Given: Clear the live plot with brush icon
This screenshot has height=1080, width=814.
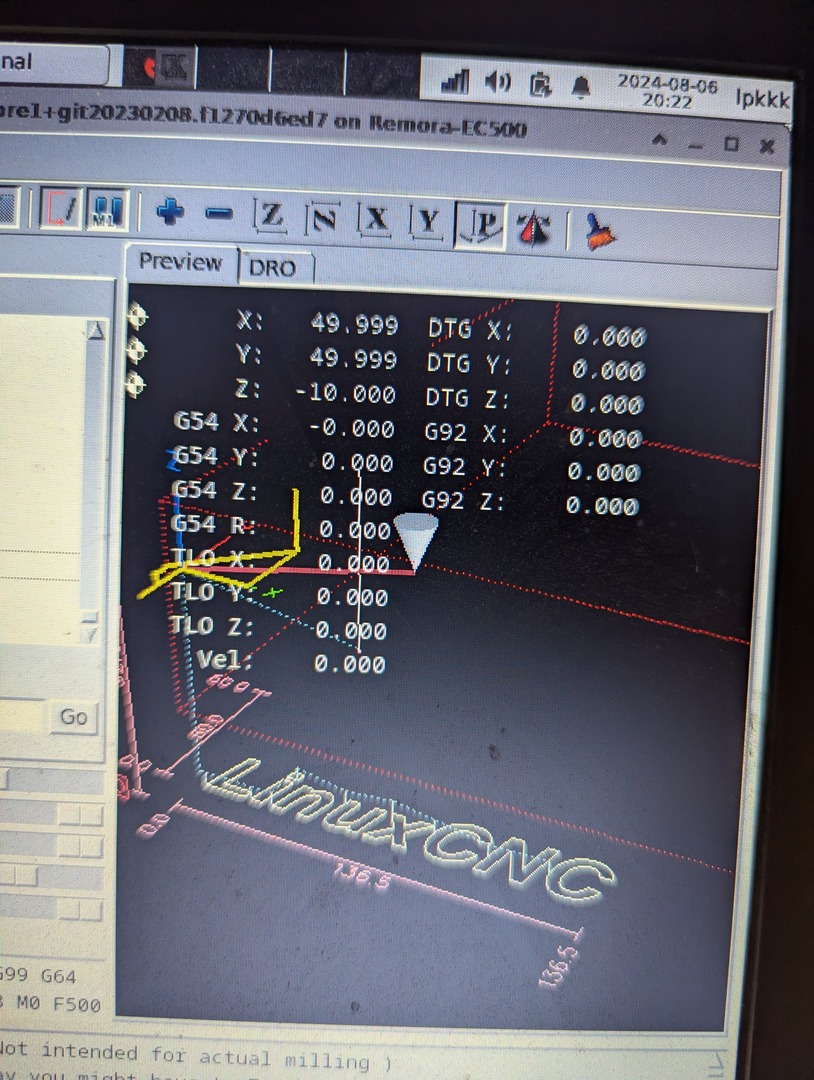Looking at the screenshot, I should [600, 231].
